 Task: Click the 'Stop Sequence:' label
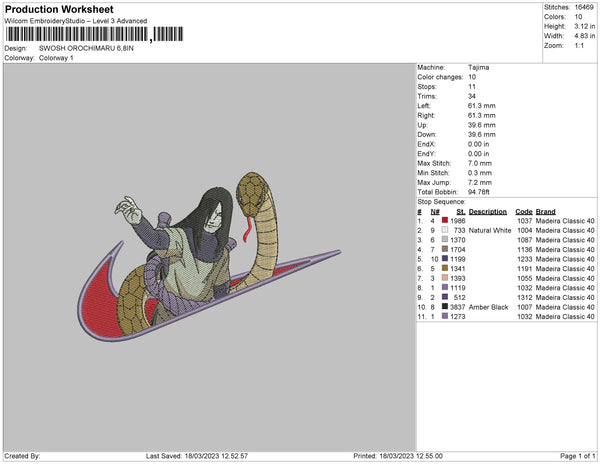pyautogui.click(x=442, y=202)
